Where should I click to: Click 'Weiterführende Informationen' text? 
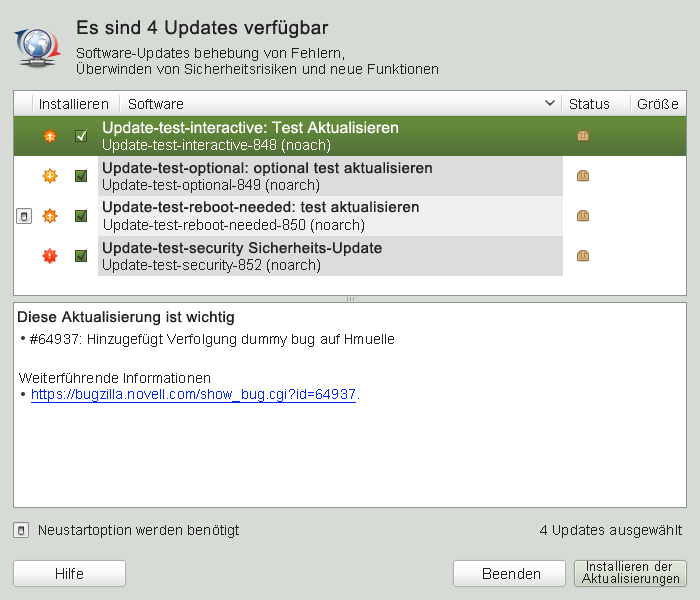(115, 378)
